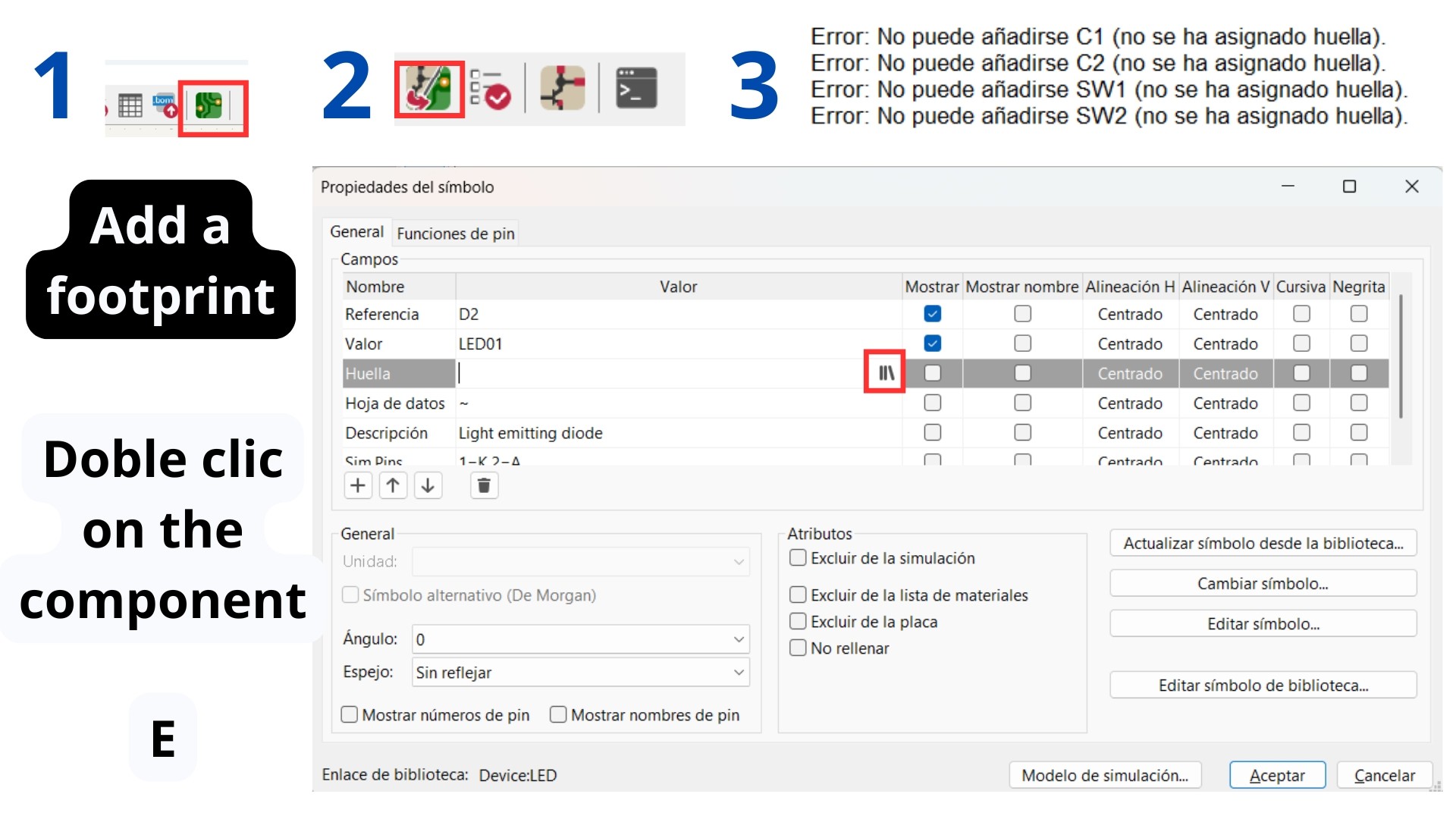Check Excluir de la placa option
This screenshot has height=819, width=1456.
[798, 622]
